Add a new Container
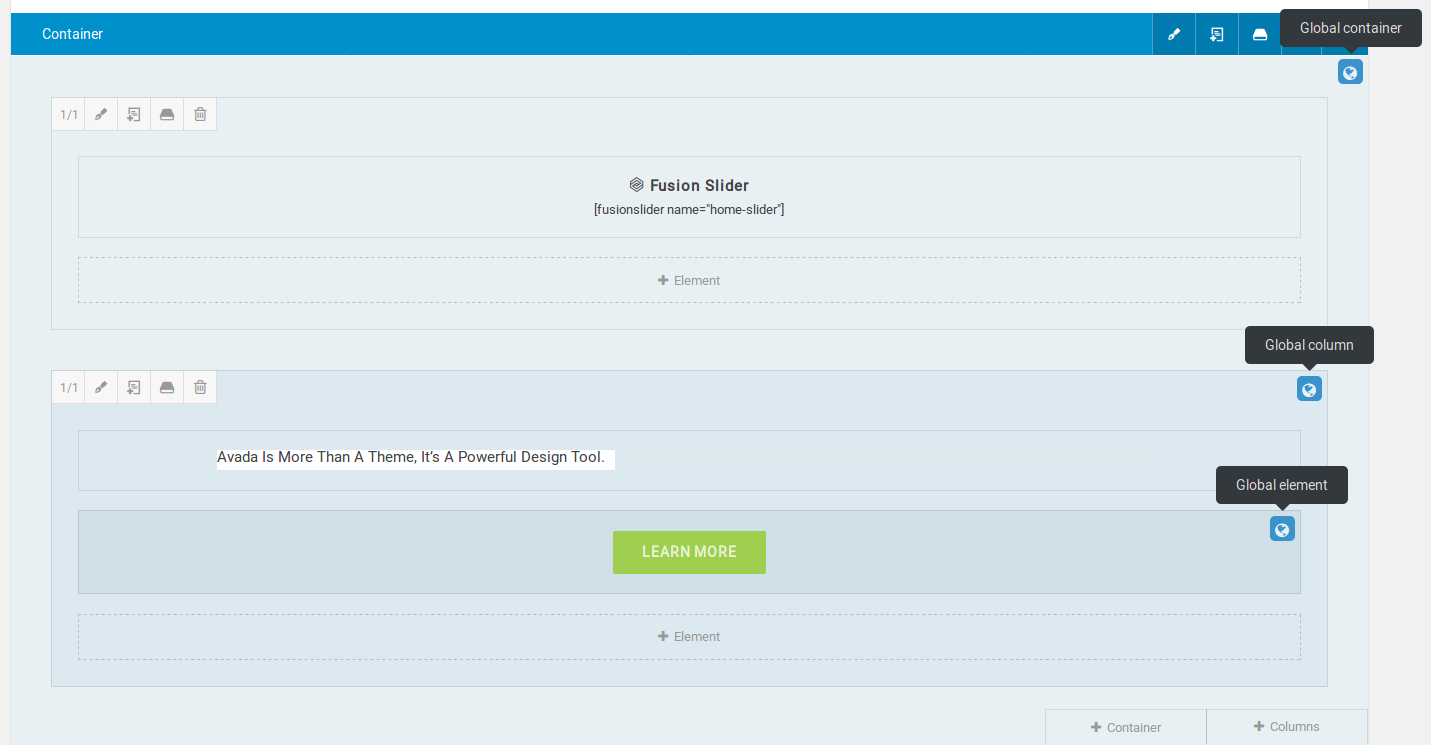Viewport: 1431px width, 745px height. (1126, 727)
